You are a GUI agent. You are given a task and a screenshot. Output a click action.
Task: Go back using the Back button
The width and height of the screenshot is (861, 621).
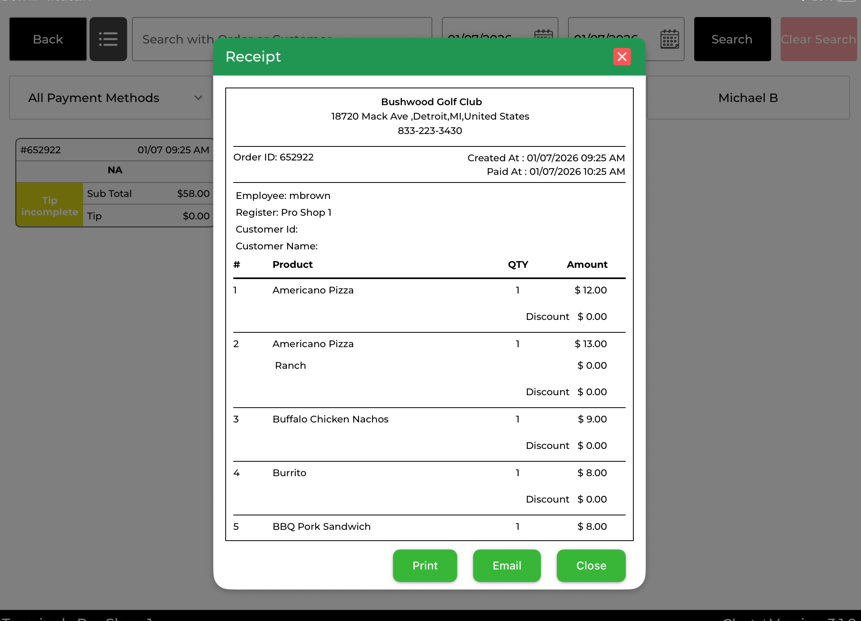pyautogui.click(x=48, y=39)
